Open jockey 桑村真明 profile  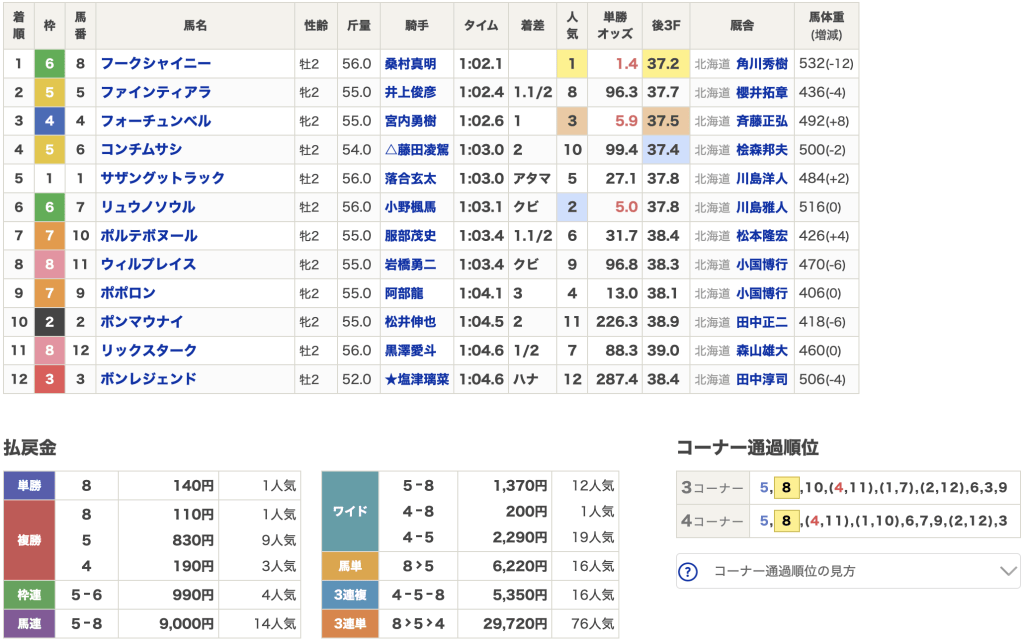coord(410,64)
